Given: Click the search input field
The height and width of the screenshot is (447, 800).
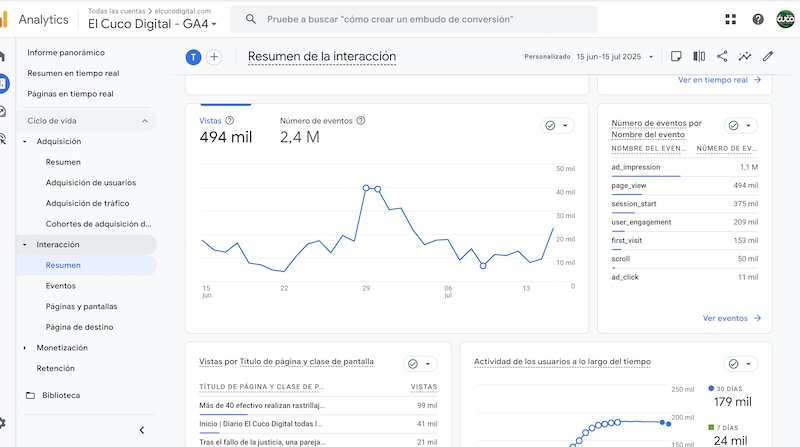Looking at the screenshot, I should pyautogui.click(x=413, y=19).
